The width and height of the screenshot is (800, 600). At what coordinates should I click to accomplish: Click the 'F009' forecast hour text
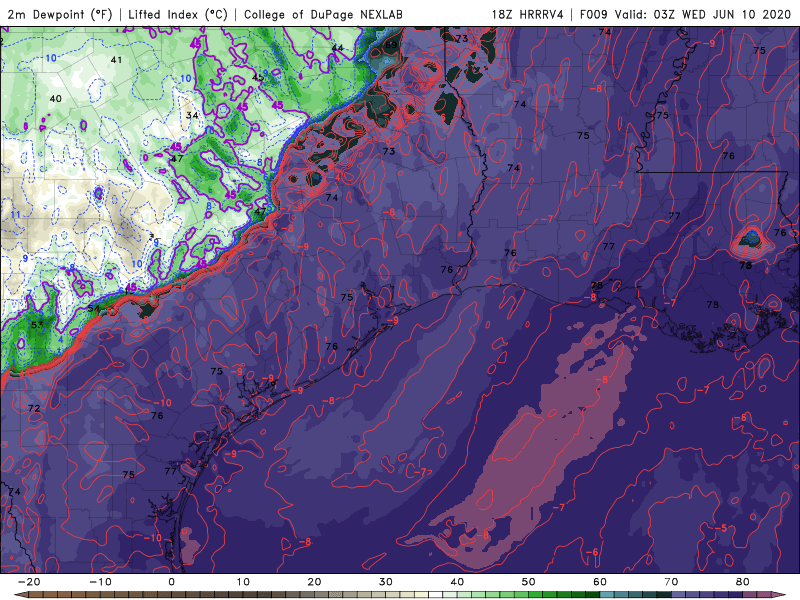(x=594, y=14)
